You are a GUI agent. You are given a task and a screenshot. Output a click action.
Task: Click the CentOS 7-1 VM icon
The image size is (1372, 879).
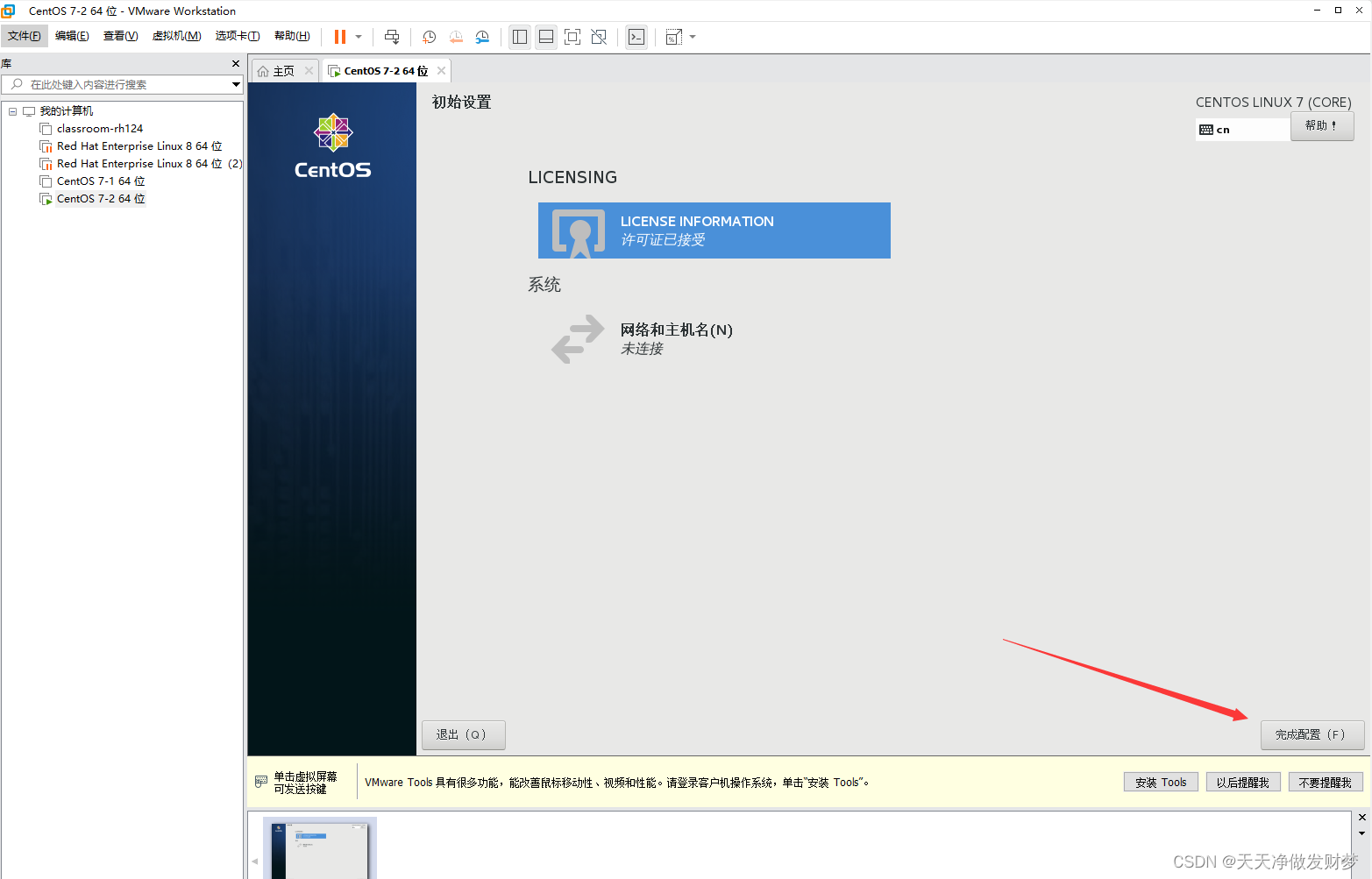pos(46,181)
